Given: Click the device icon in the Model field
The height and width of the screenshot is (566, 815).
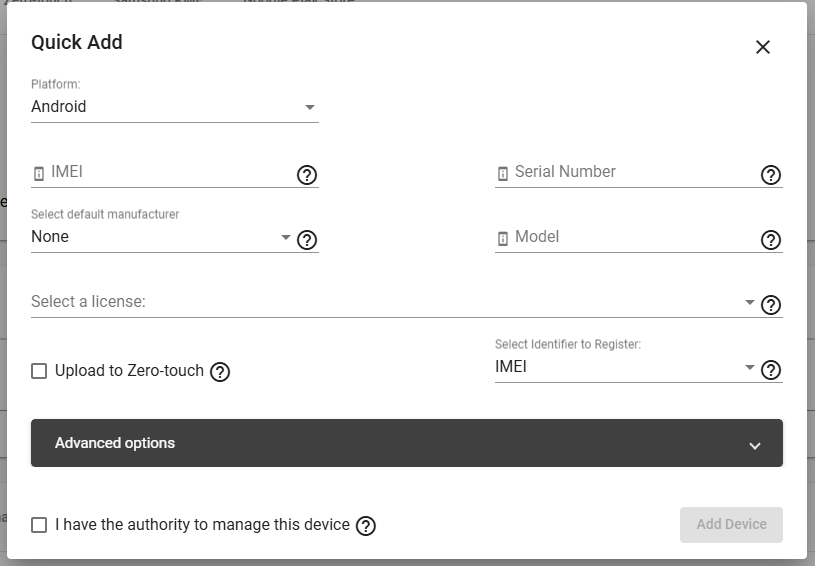Looking at the screenshot, I should pyautogui.click(x=503, y=239).
